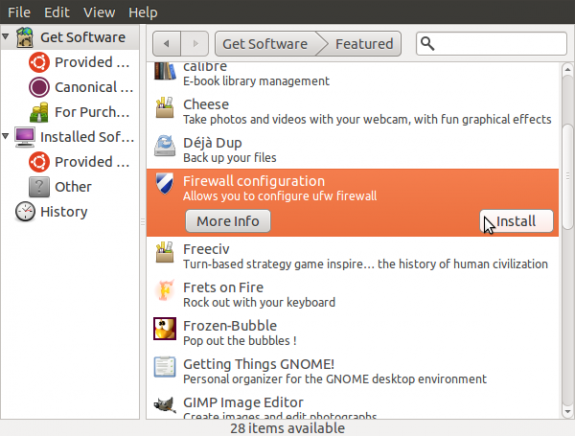Click the Frozen-Bubble penguin icon
Screen dimensions: 575x436
[x=165, y=329]
